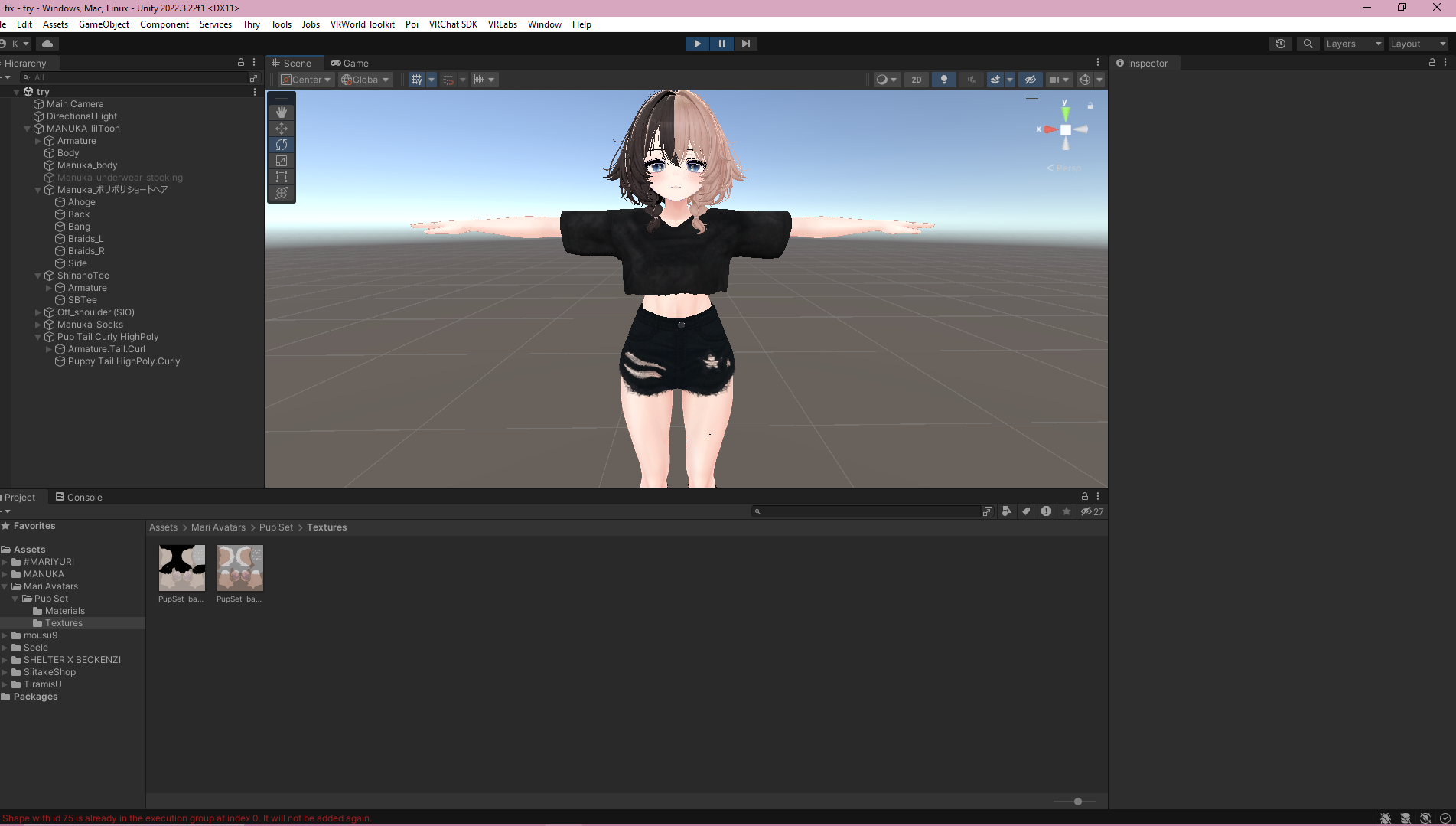Open the GameObject menu
This screenshot has width=1456, height=826.
coord(104,24)
